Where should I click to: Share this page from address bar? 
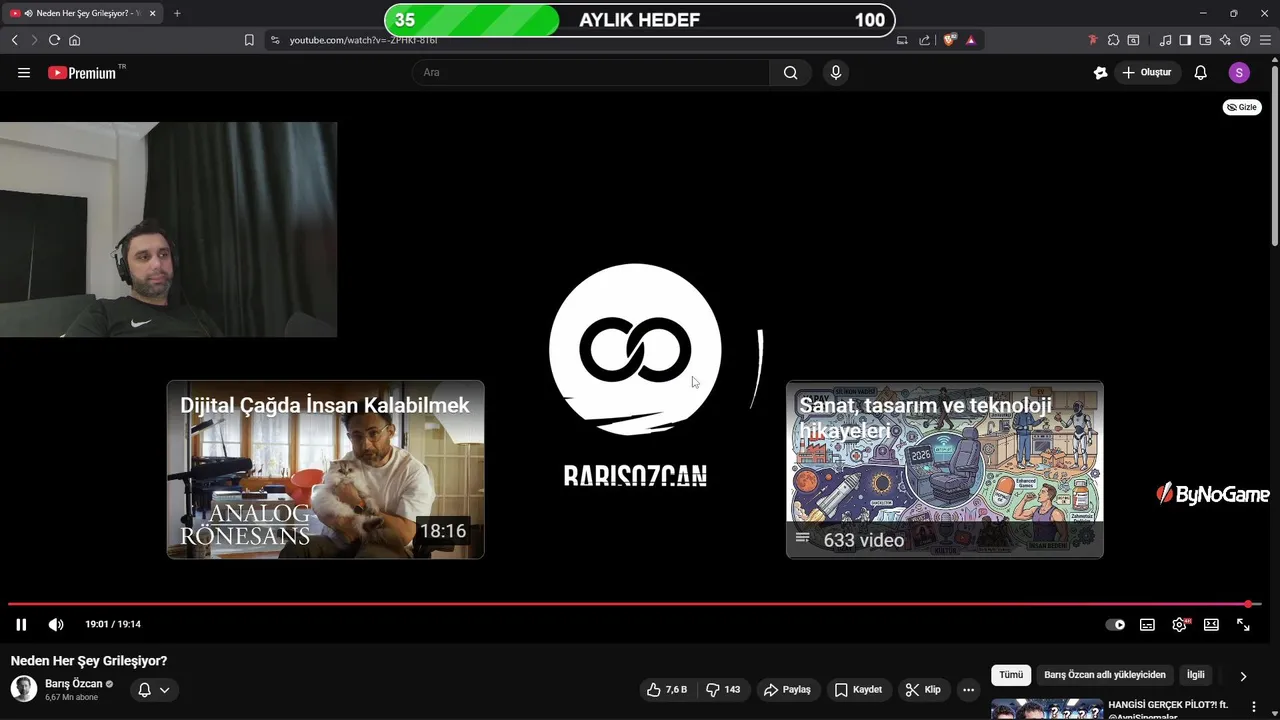[924, 40]
